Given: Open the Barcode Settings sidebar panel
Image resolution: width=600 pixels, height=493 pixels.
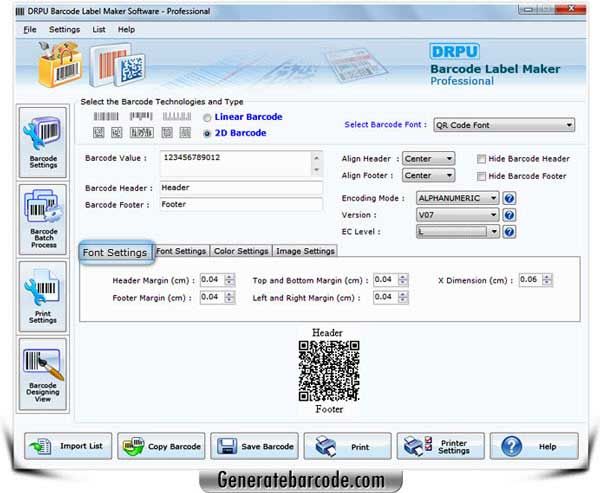Looking at the screenshot, I should click(43, 142).
